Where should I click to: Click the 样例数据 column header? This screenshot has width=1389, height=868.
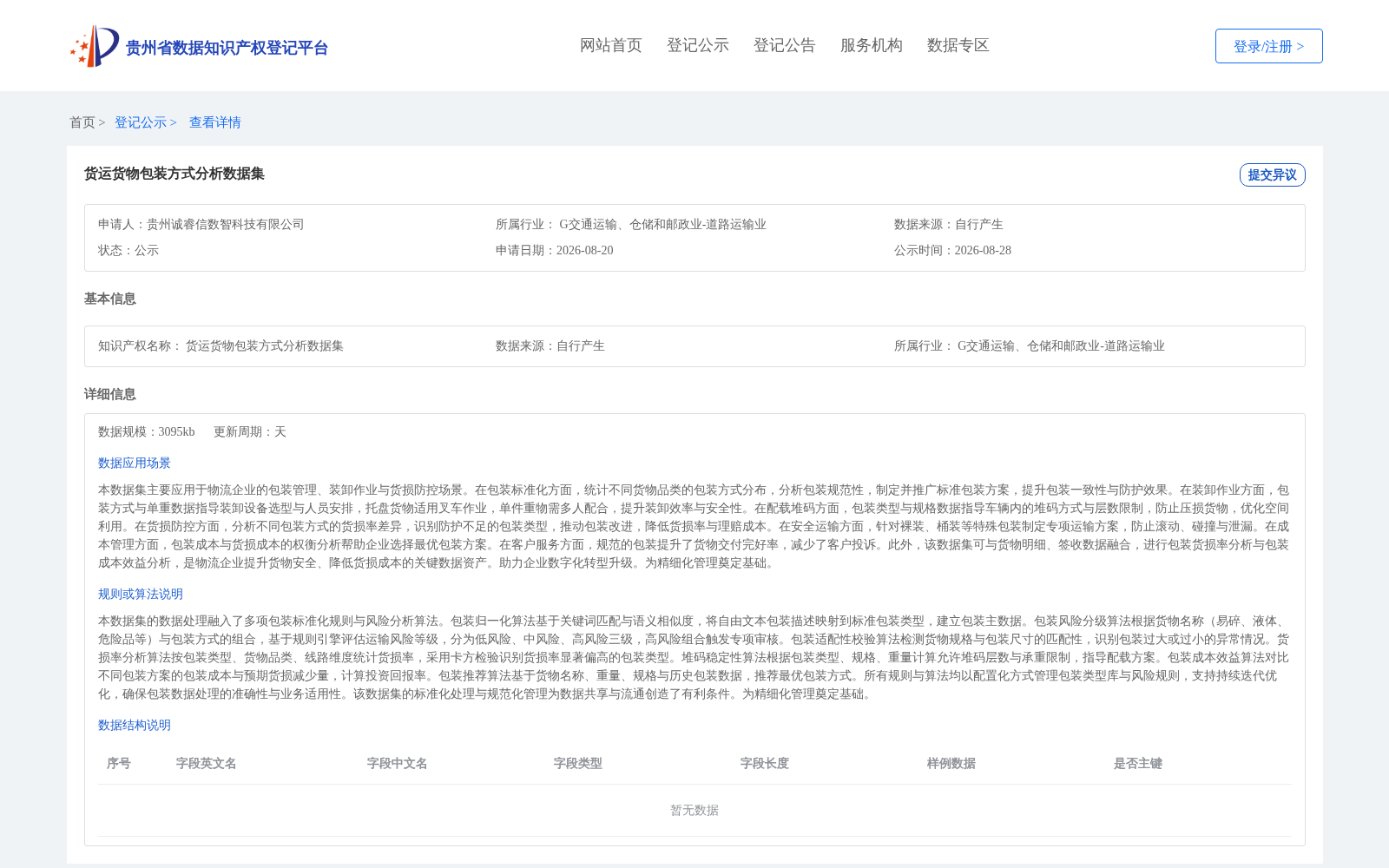click(x=951, y=763)
